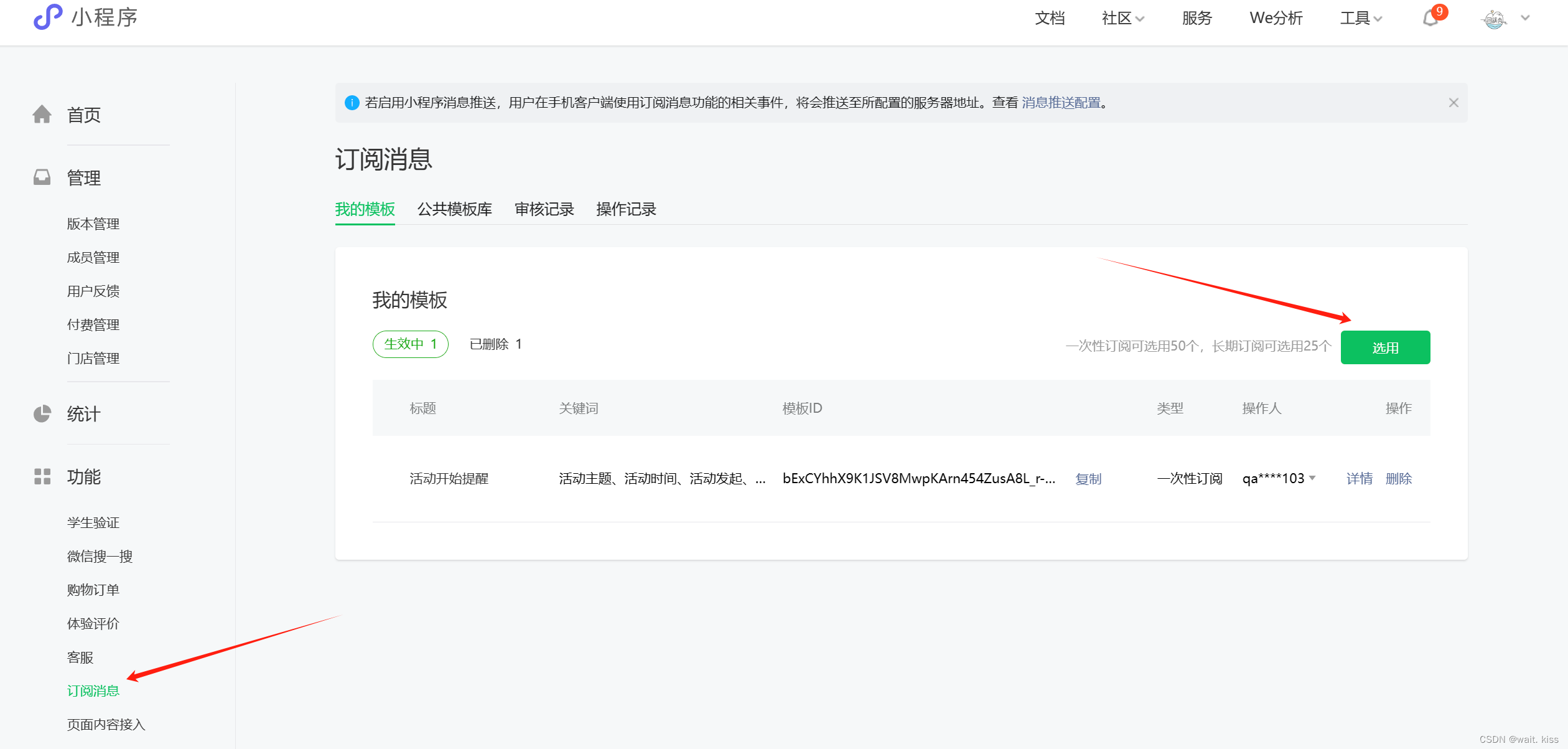Select the 生效中 1 filter pill
This screenshot has width=1568, height=749.
pos(410,344)
